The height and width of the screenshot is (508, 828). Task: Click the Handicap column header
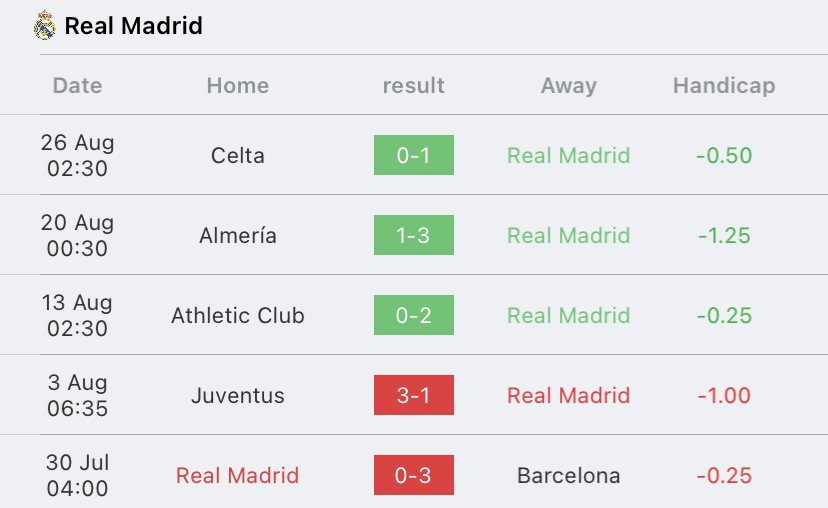pos(724,86)
